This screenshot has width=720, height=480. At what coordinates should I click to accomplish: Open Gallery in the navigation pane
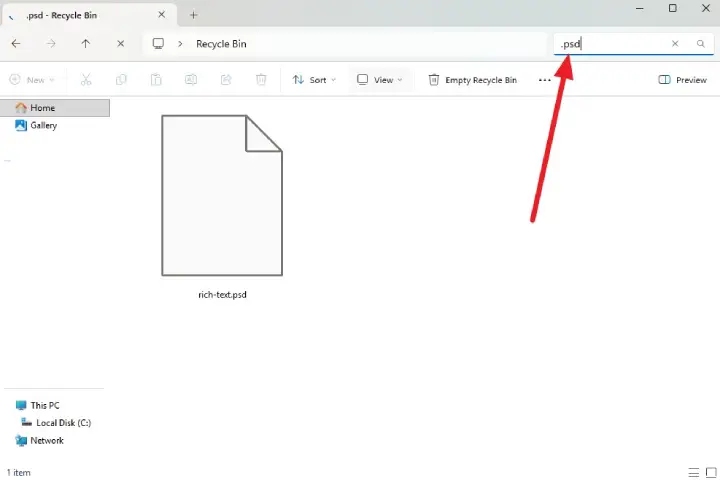tap(36, 125)
